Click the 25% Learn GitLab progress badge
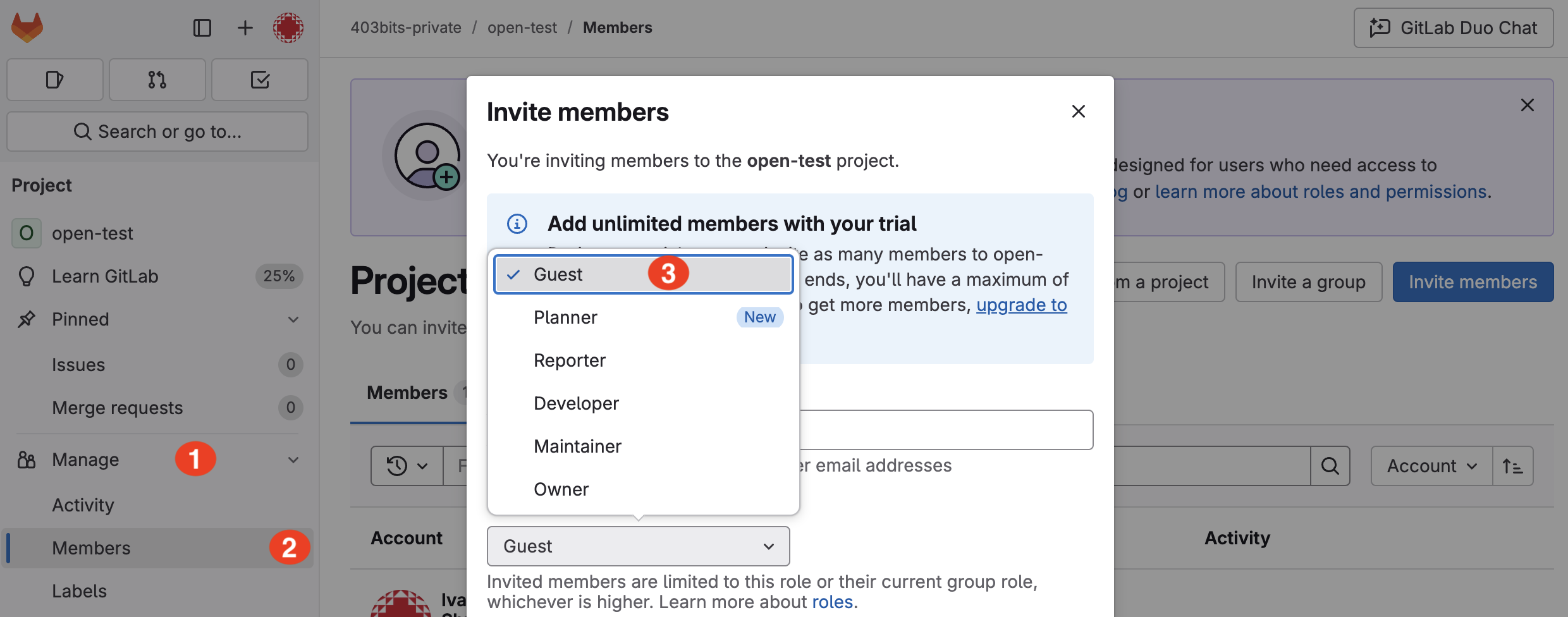1568x617 pixels. 279,276
